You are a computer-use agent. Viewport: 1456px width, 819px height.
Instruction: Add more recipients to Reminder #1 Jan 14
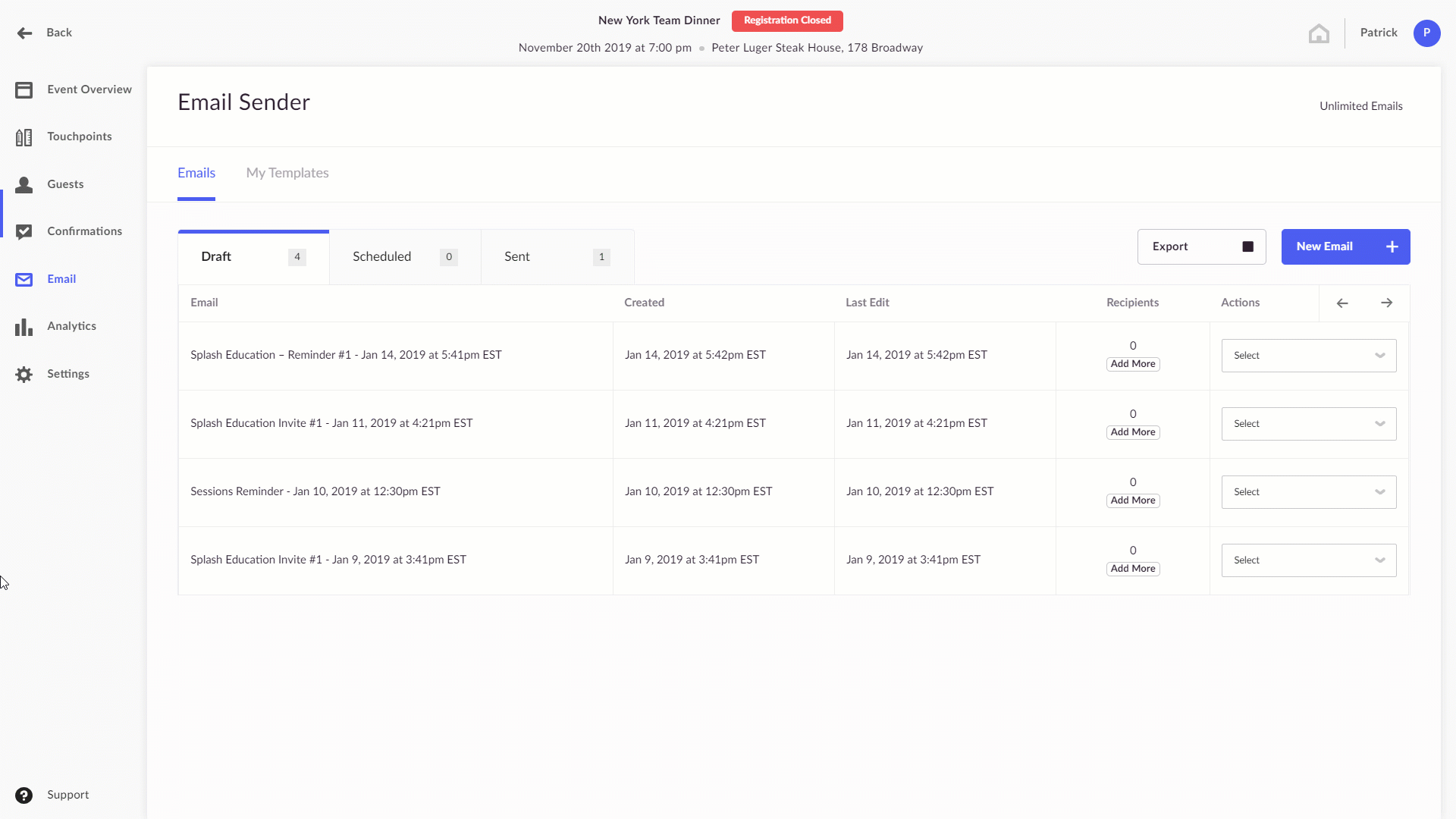(x=1133, y=364)
